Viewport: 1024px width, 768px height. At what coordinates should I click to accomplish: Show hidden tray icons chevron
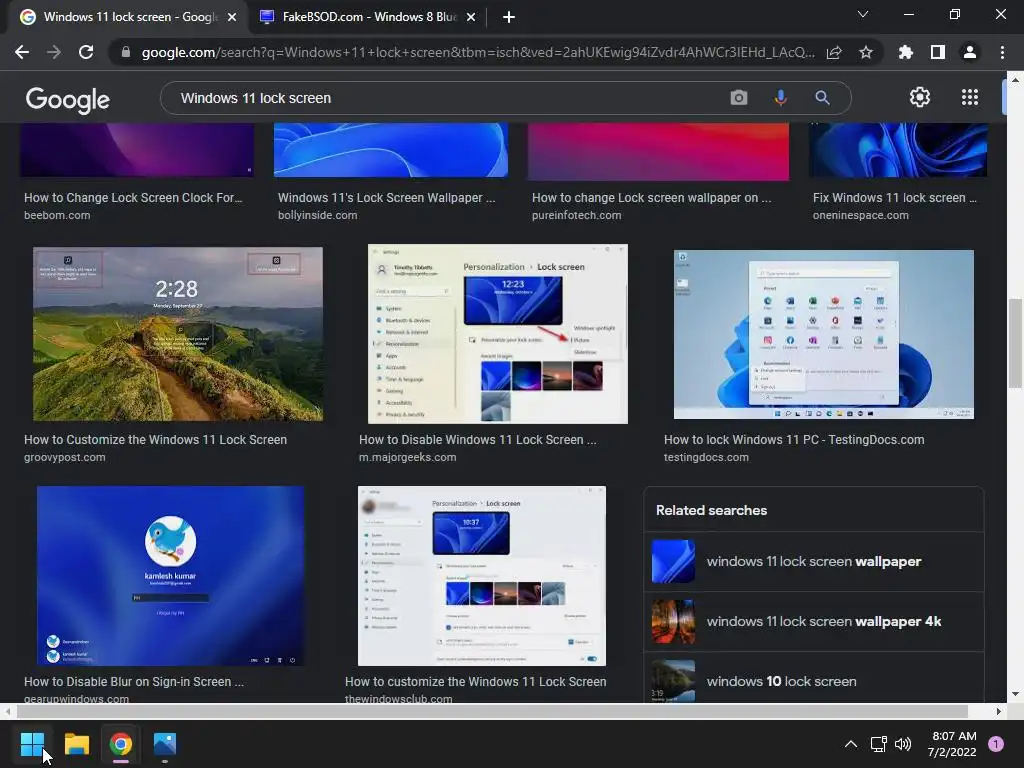coord(851,744)
